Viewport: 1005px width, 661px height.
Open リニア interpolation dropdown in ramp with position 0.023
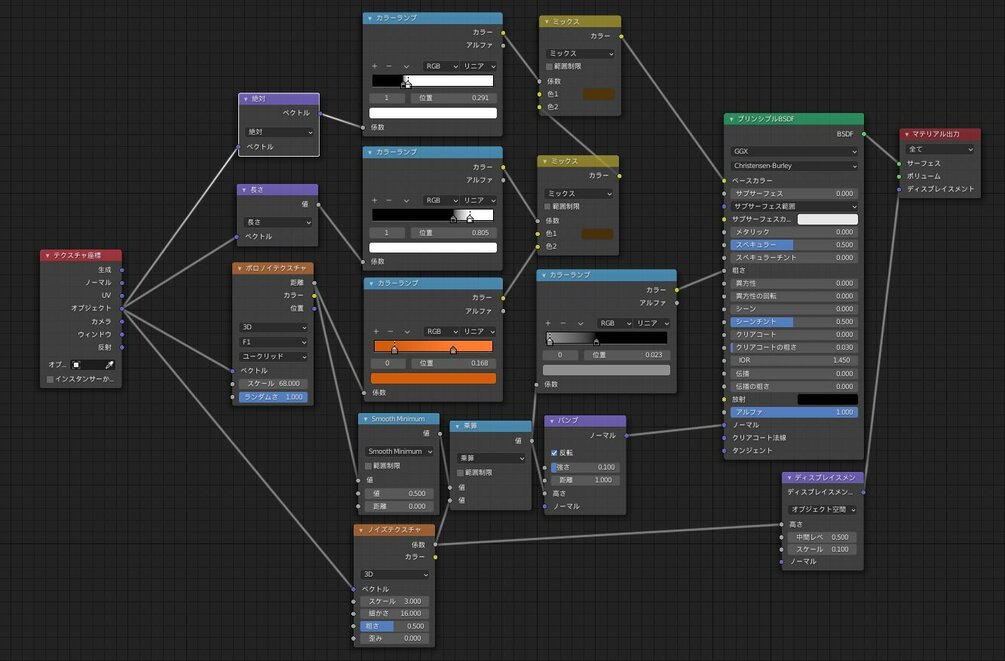pos(652,323)
